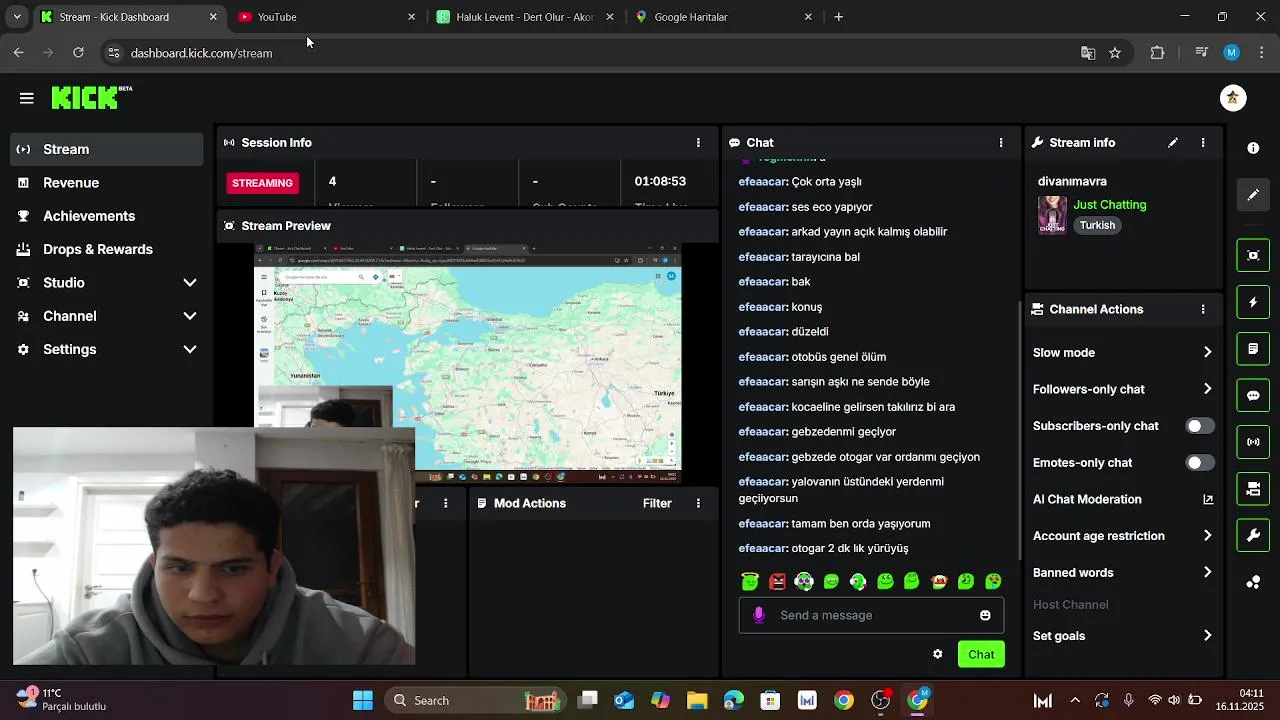Toggle the chat bubble widget icon in right sidebar

pyautogui.click(x=1253, y=395)
